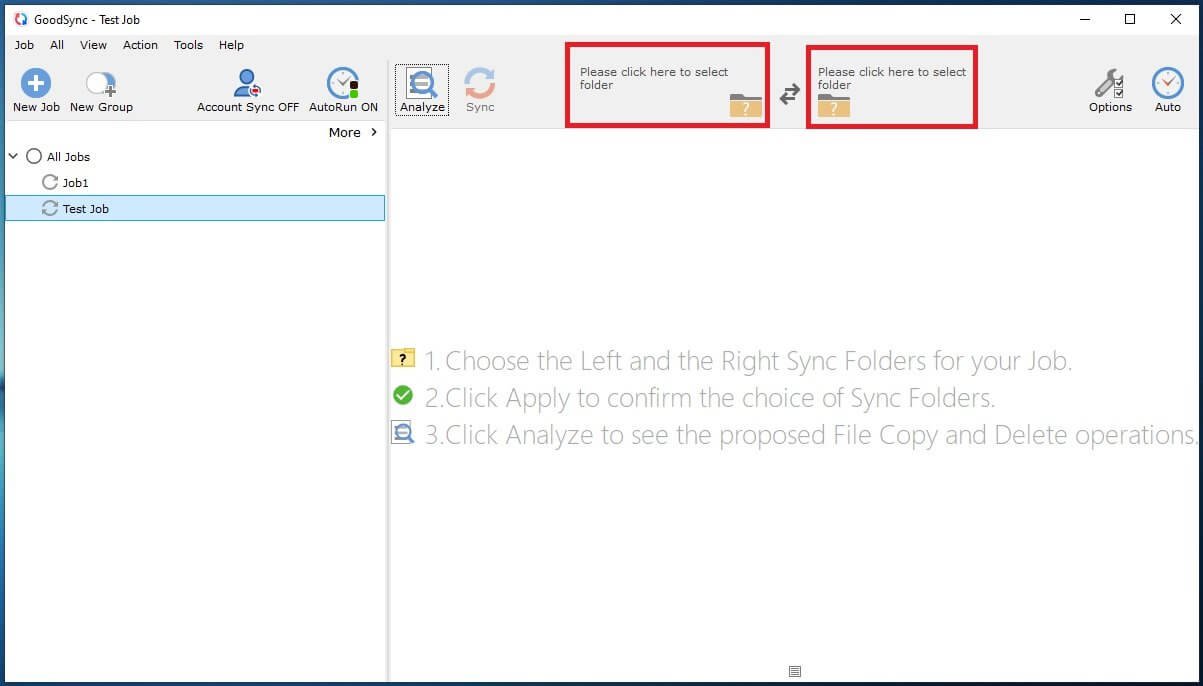Click step 1 'Choose the Left and the Right Sync Folders' text

click(748, 361)
